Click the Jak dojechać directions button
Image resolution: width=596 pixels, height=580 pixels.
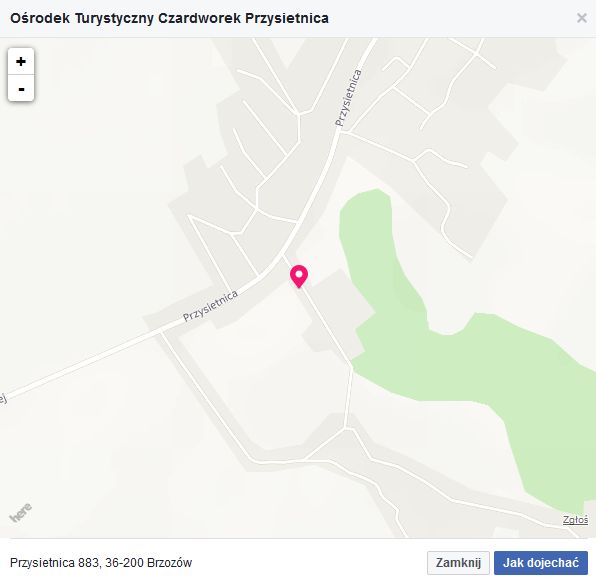tap(541, 563)
